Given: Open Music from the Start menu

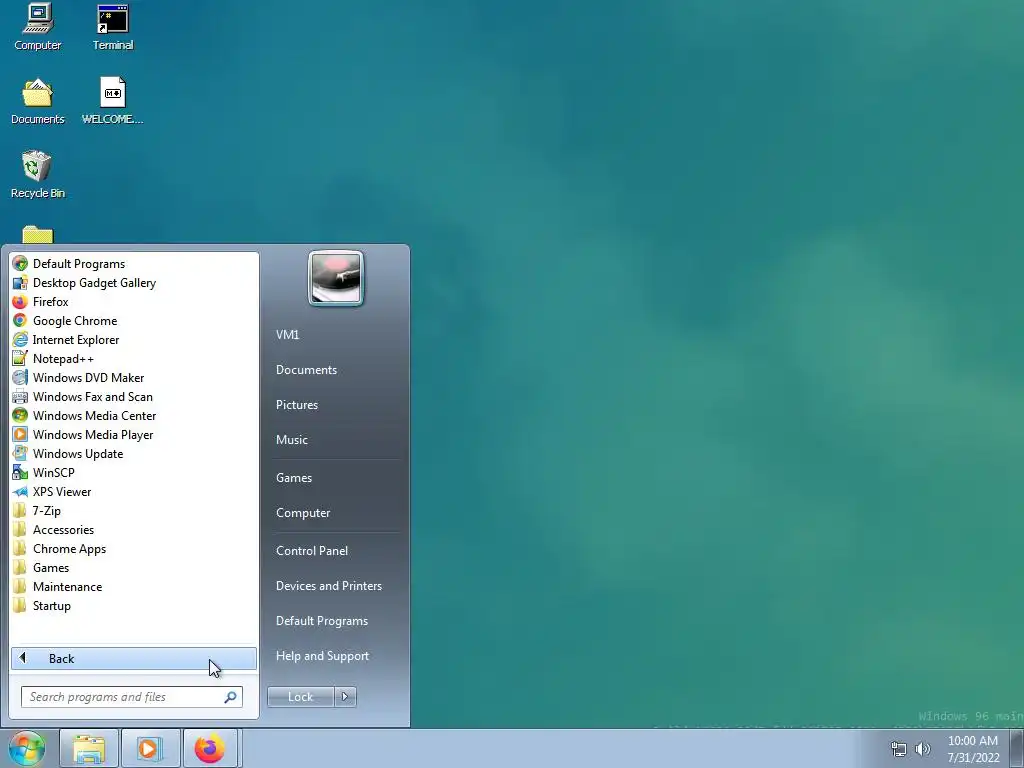Looking at the screenshot, I should pos(292,440).
